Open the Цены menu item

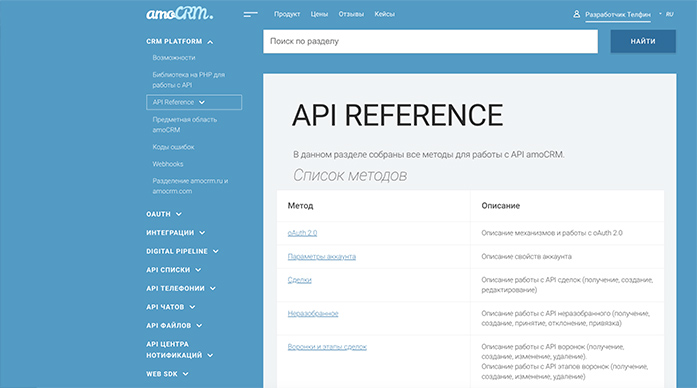(x=319, y=14)
